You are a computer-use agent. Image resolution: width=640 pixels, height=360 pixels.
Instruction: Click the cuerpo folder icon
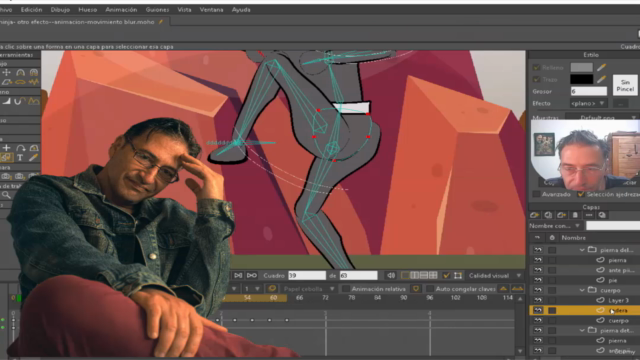click(592, 290)
